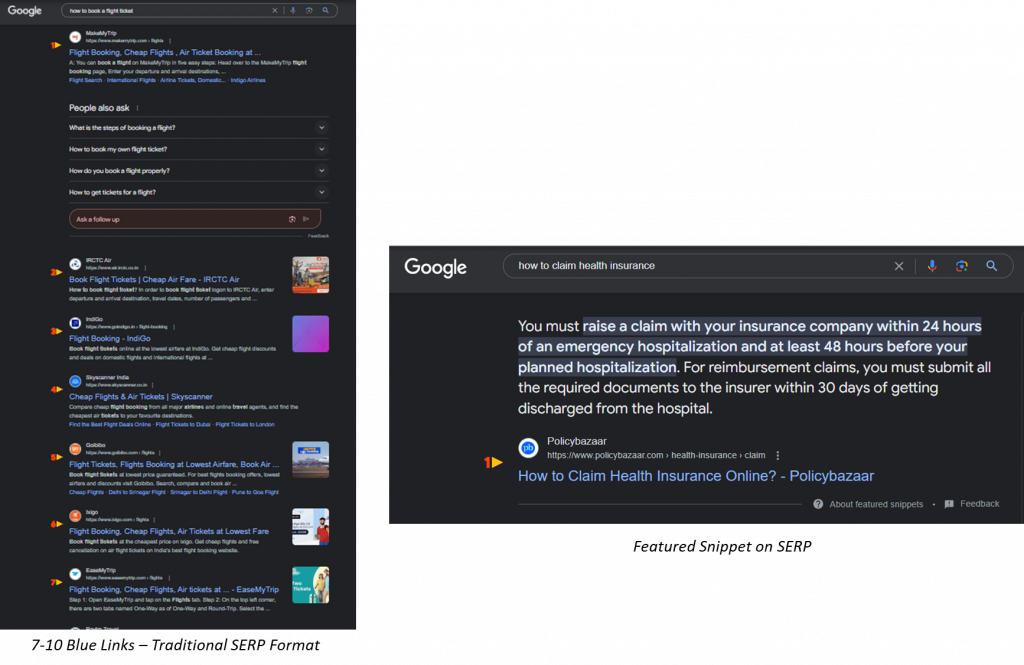Open the 'International Flights' sitelink
1024x665 pixels.
click(131, 80)
